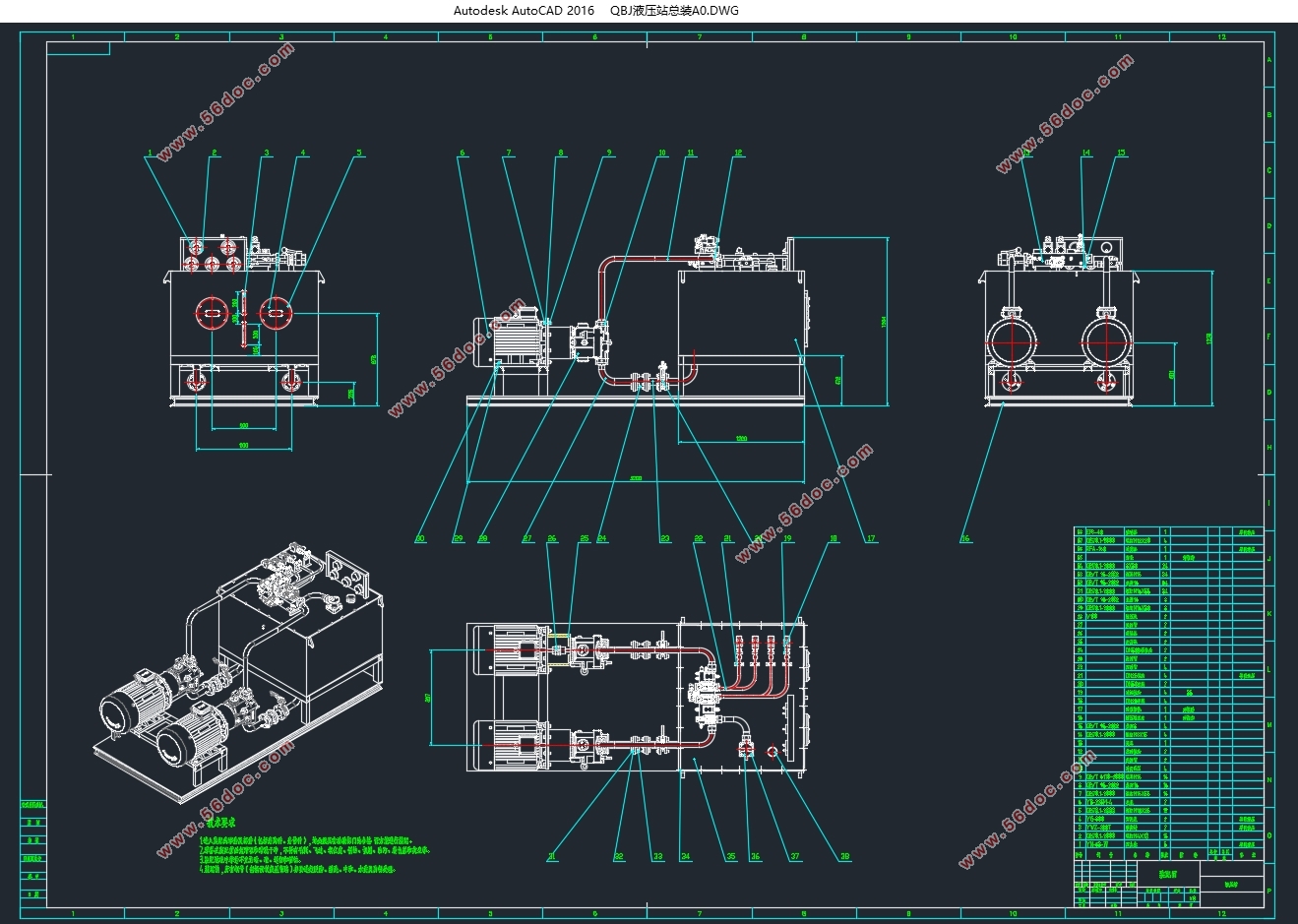Click part callout number 17 below the side view
1298x924 pixels.
tap(871, 538)
